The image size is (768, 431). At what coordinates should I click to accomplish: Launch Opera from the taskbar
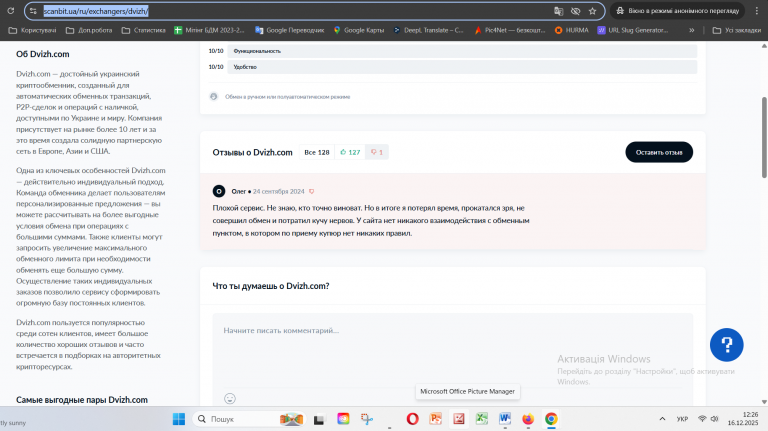pyautogui.click(x=412, y=419)
